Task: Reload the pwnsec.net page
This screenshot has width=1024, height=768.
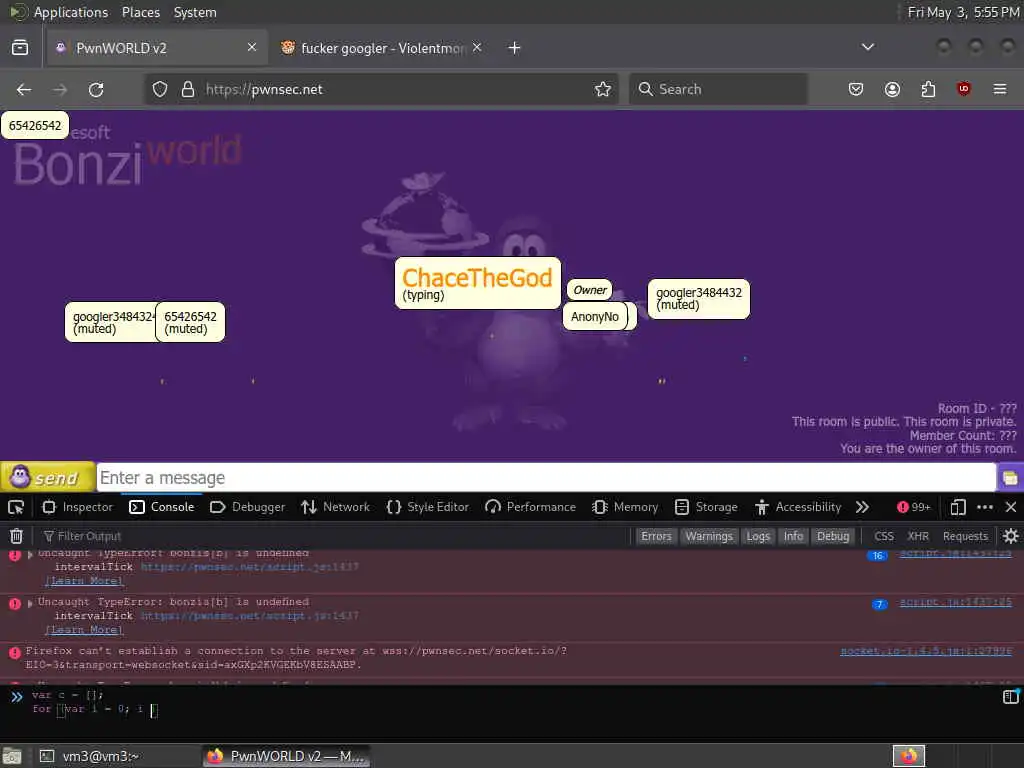Action: [x=96, y=89]
